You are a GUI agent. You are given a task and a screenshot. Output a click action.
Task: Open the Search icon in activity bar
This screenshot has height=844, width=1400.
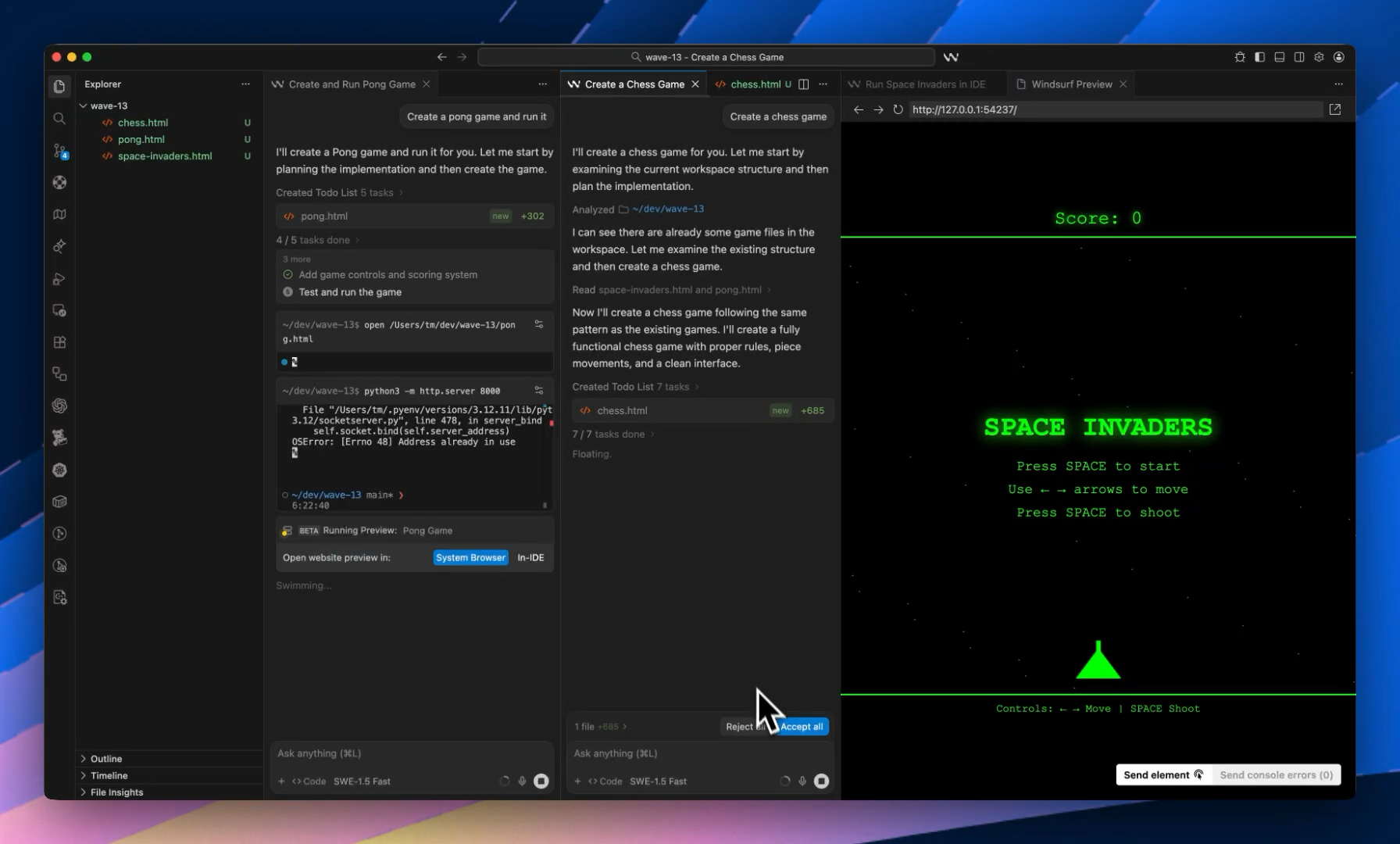[x=59, y=119]
